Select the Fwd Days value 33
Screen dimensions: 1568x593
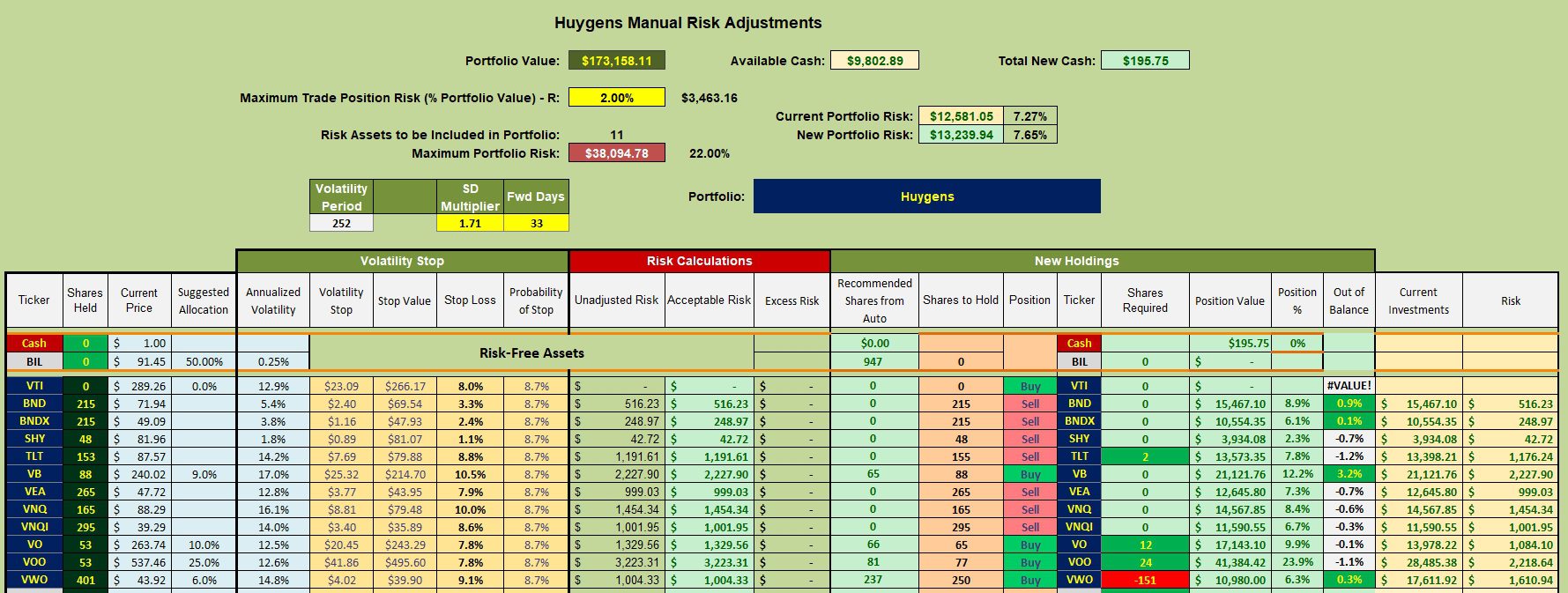(x=536, y=223)
